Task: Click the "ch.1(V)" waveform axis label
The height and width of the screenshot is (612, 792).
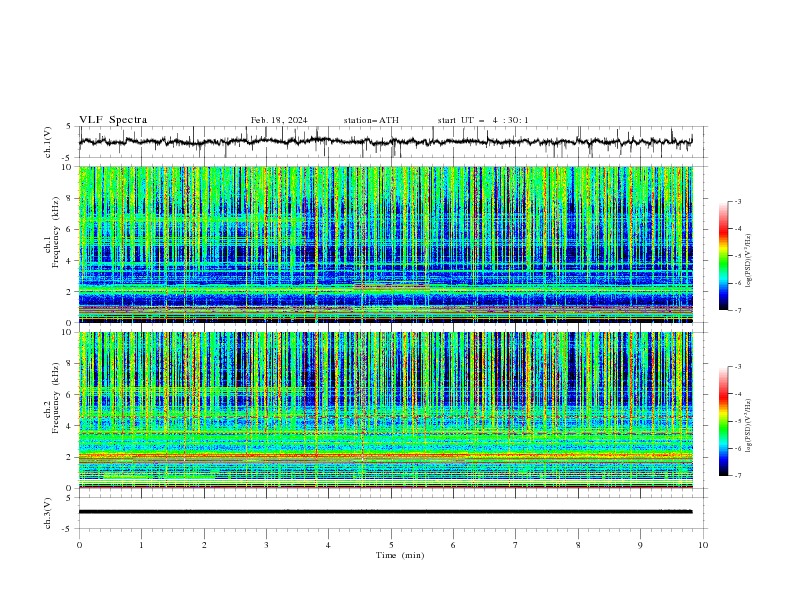Action: click(x=47, y=142)
